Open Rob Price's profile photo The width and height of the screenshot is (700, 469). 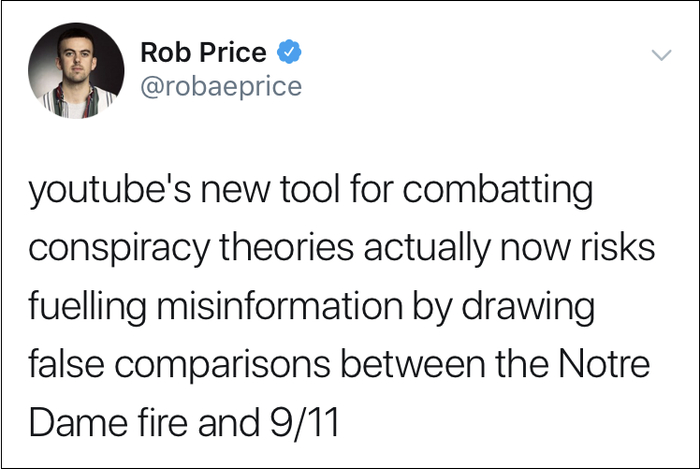point(70,70)
